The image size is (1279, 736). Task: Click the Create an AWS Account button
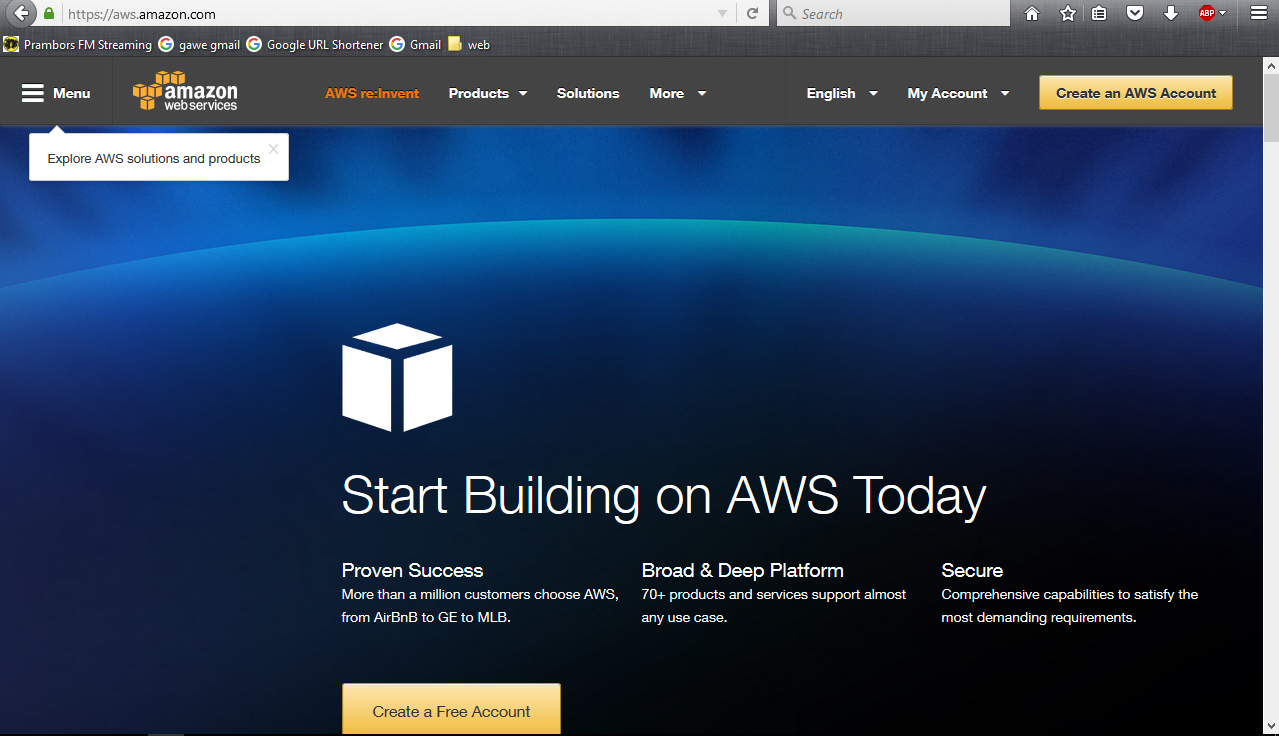pyautogui.click(x=1136, y=93)
